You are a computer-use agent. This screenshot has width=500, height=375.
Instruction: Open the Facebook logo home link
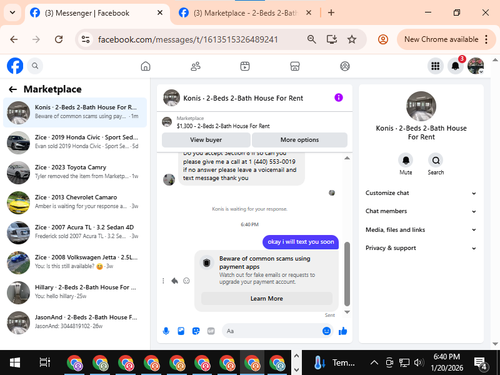point(15,66)
